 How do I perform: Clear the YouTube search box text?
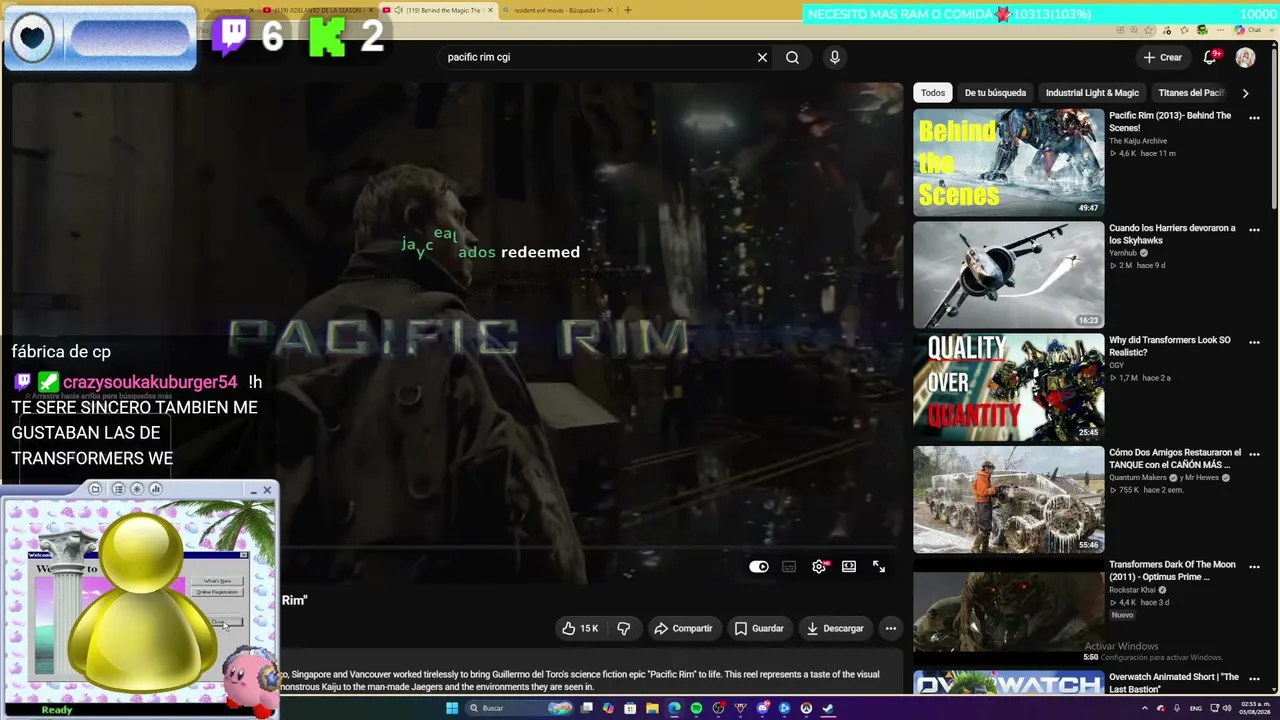(x=762, y=57)
